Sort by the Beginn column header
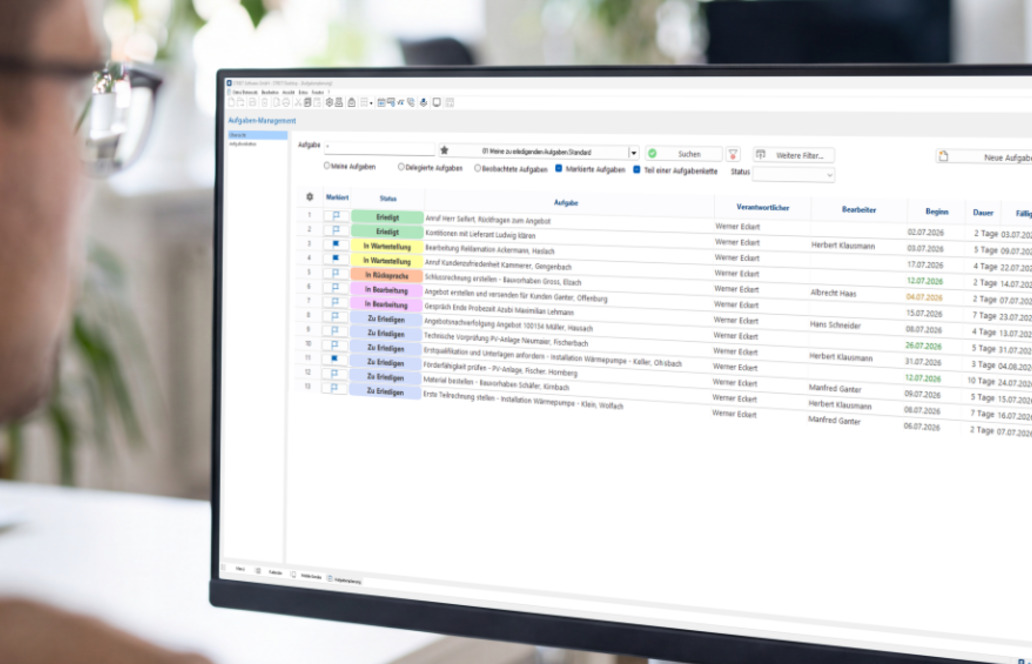The height and width of the screenshot is (664, 1032). click(937, 212)
